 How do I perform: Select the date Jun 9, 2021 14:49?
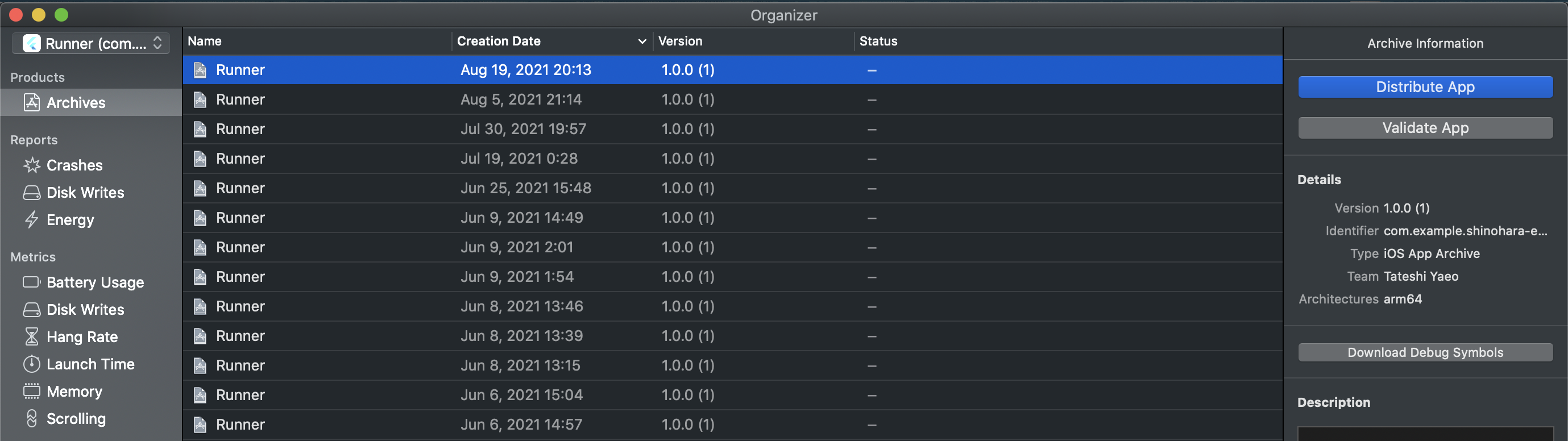pyautogui.click(x=522, y=218)
